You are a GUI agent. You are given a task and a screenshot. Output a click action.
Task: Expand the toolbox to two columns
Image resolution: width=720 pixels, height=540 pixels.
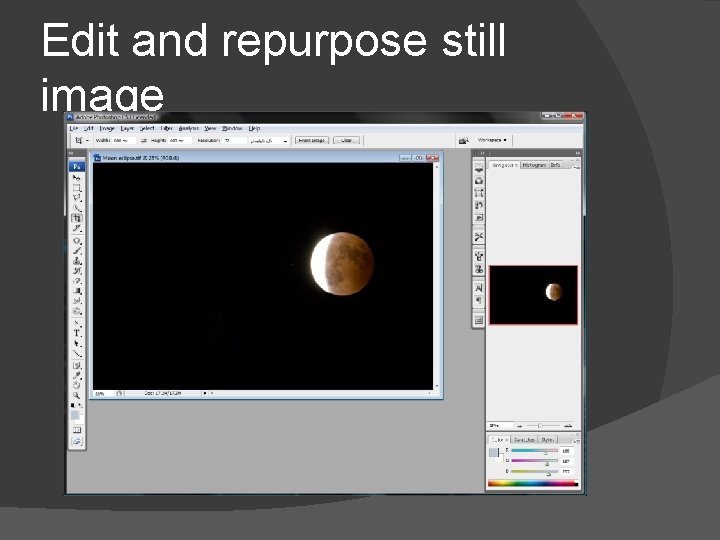[71, 153]
